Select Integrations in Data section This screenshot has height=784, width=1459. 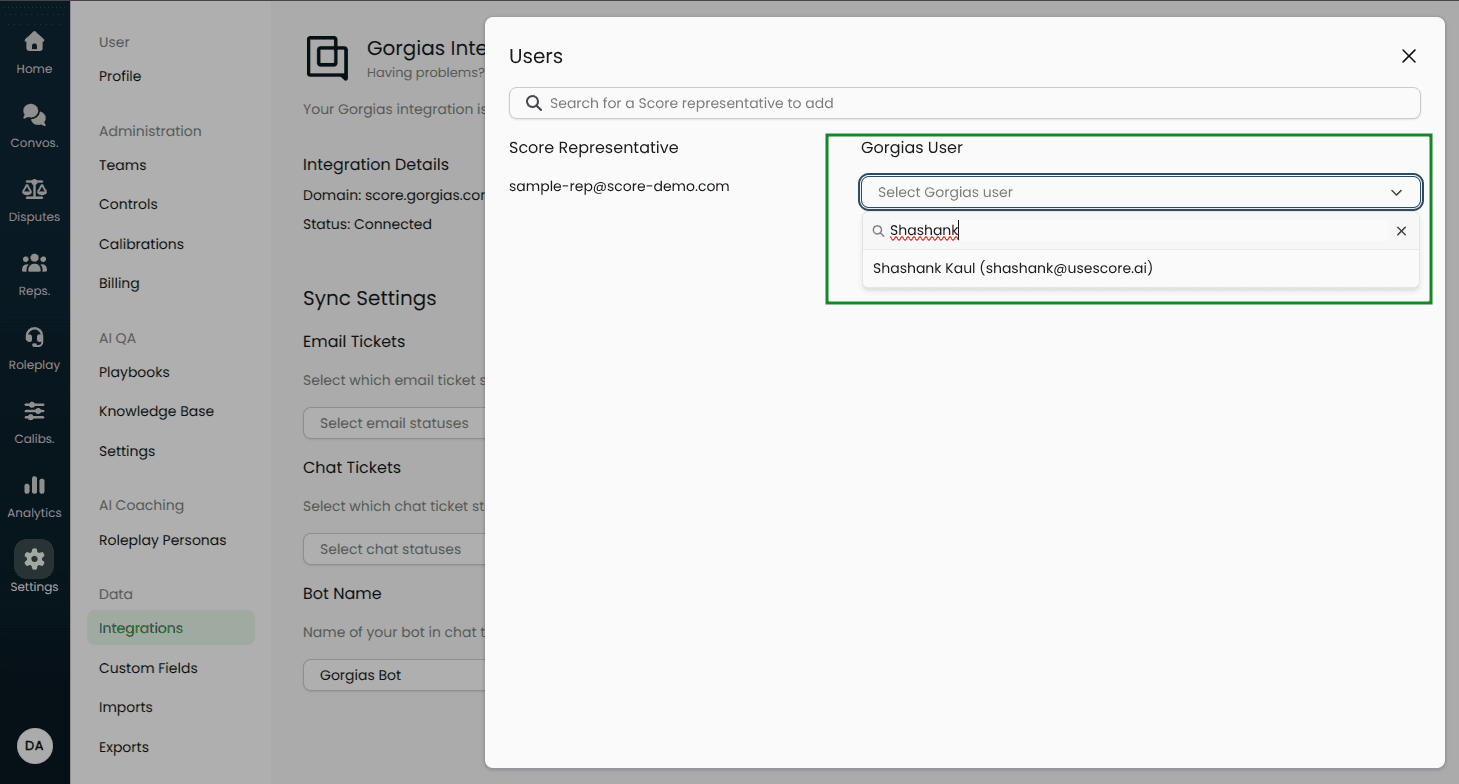[x=171, y=628]
